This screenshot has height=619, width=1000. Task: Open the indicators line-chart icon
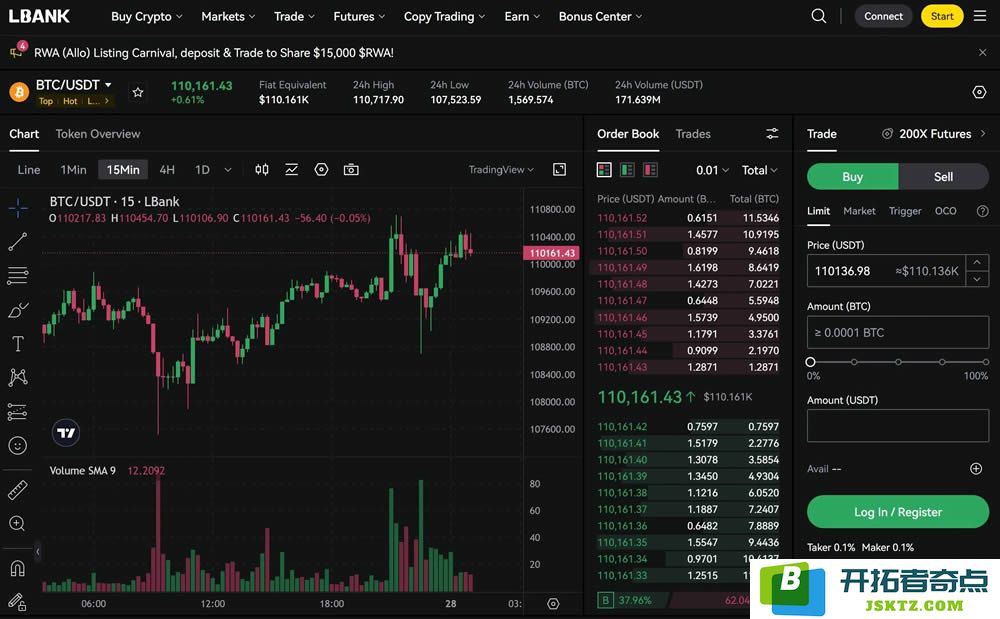291,170
